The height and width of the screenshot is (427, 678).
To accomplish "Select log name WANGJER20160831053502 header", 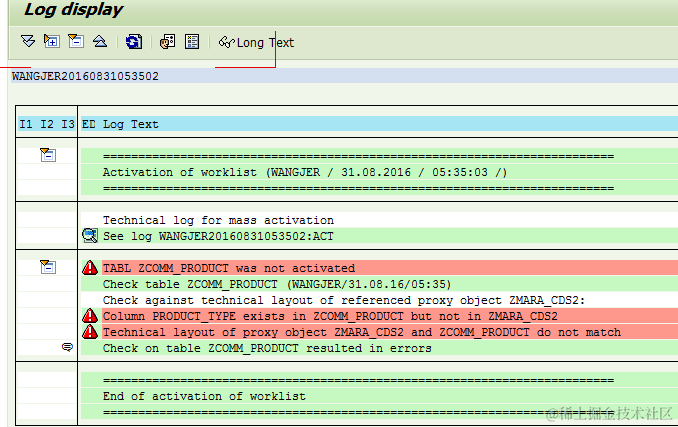I will (x=85, y=76).
